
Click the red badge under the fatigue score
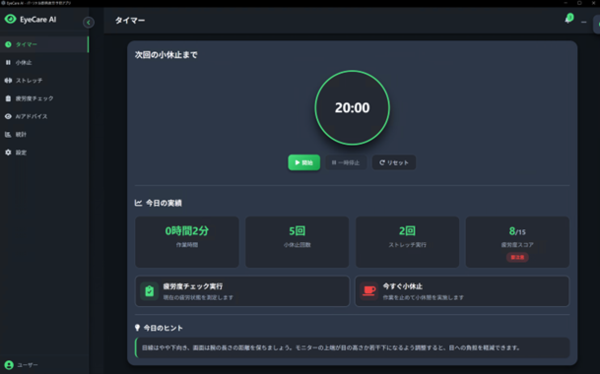pyautogui.click(x=517, y=257)
